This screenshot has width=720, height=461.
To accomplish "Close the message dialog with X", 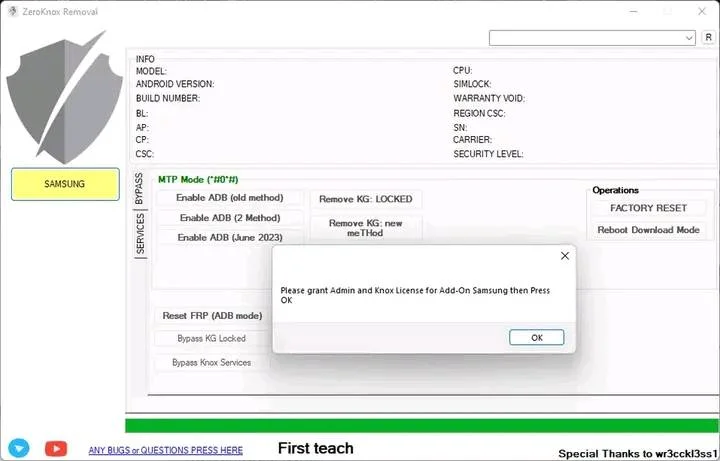I will point(565,256).
